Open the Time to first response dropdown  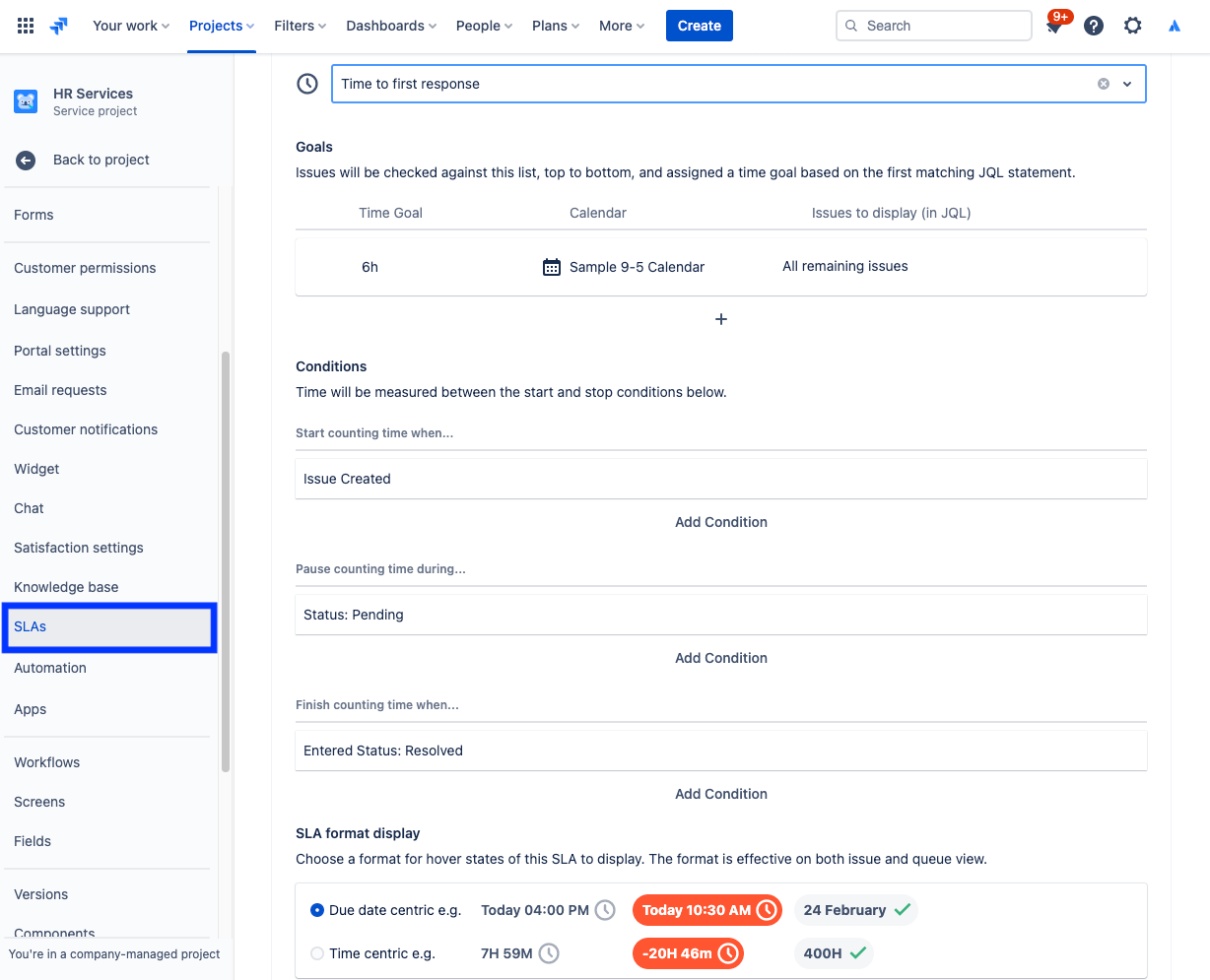1126,84
